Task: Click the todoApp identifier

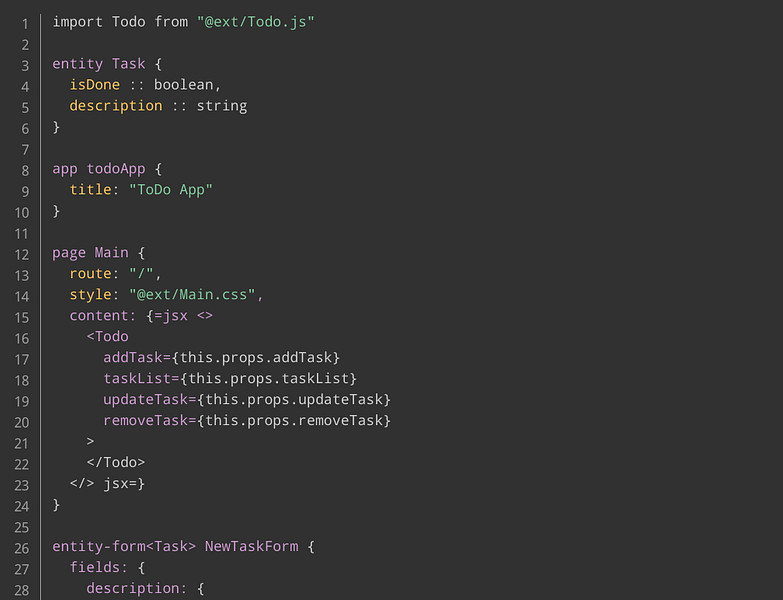Action: pos(116,169)
